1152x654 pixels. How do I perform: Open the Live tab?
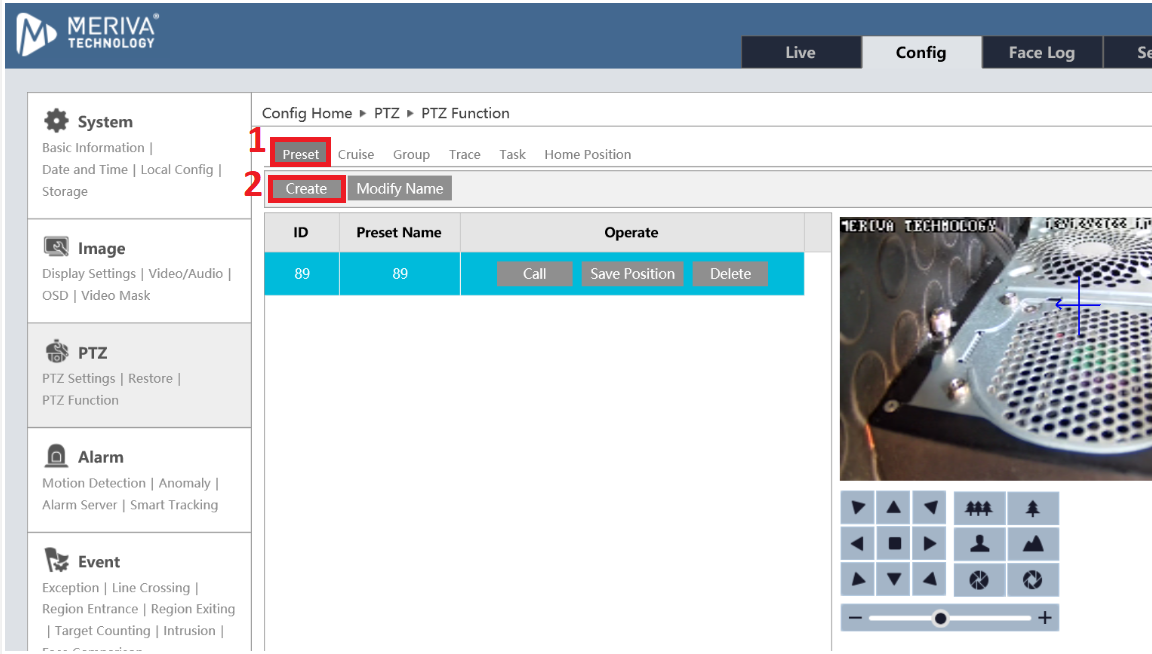(x=800, y=53)
